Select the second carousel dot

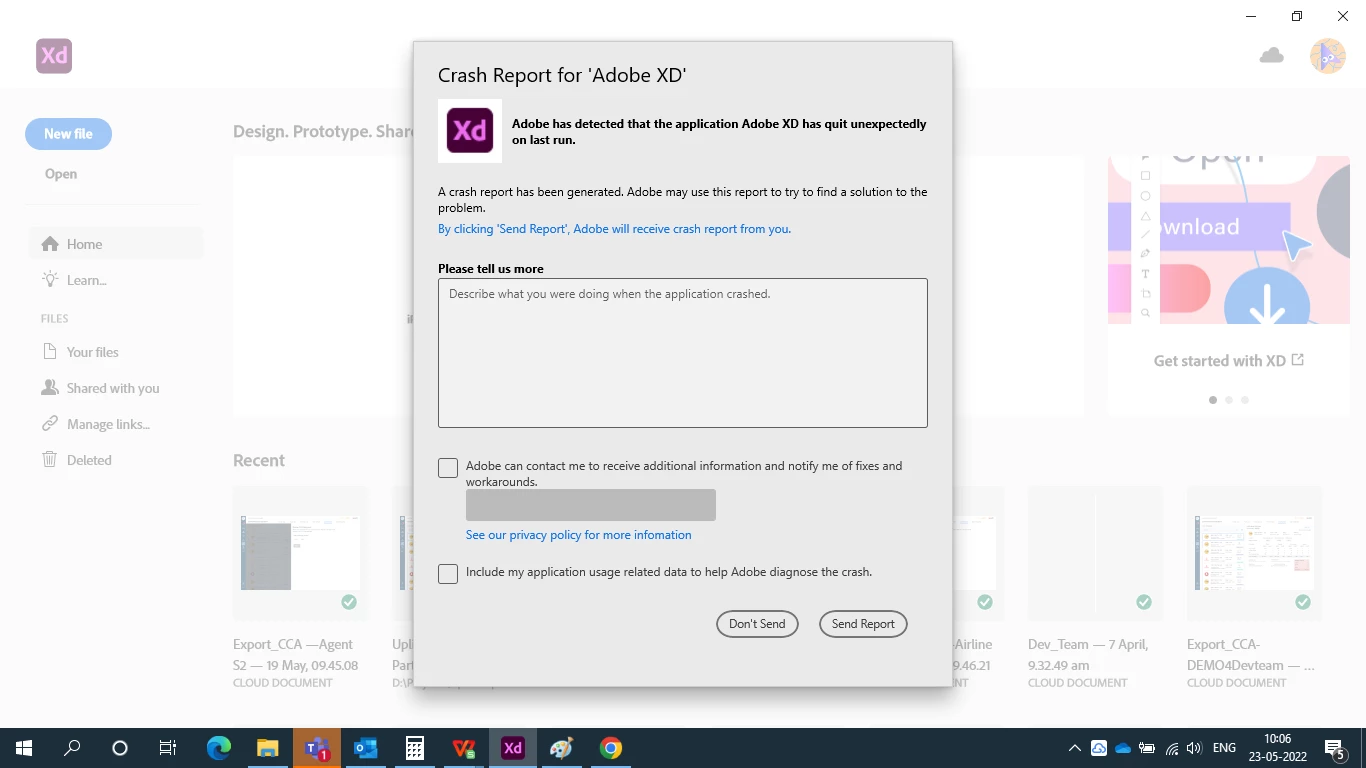tap(1229, 400)
